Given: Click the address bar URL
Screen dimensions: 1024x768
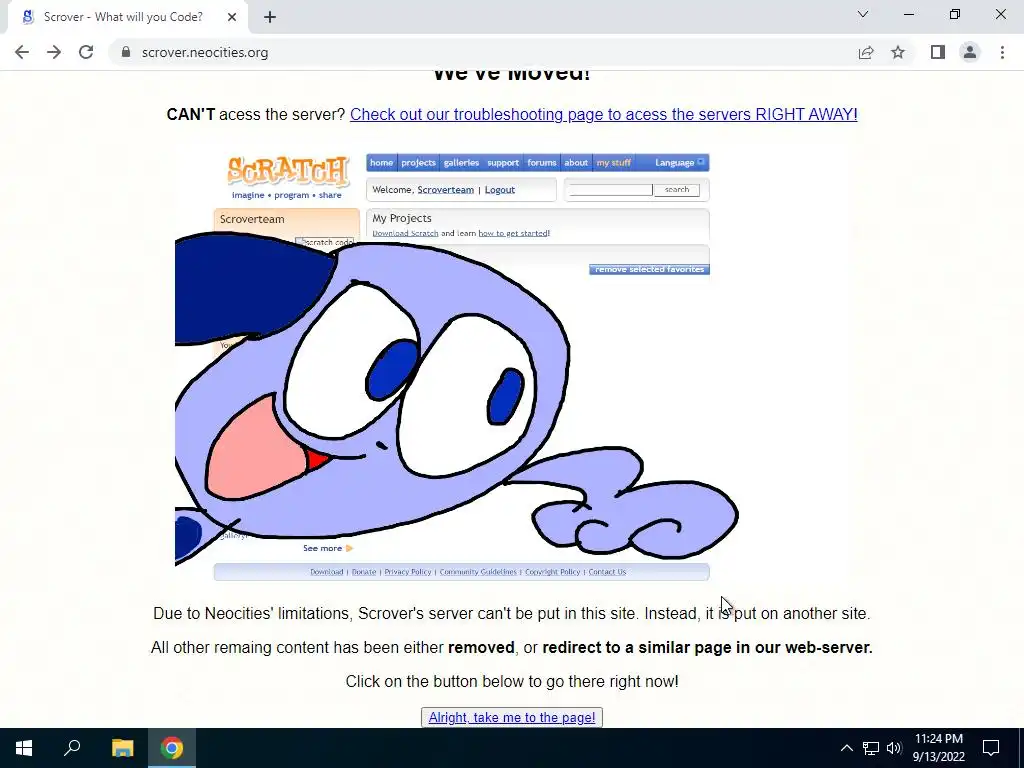Looking at the screenshot, I should click(x=204, y=52).
